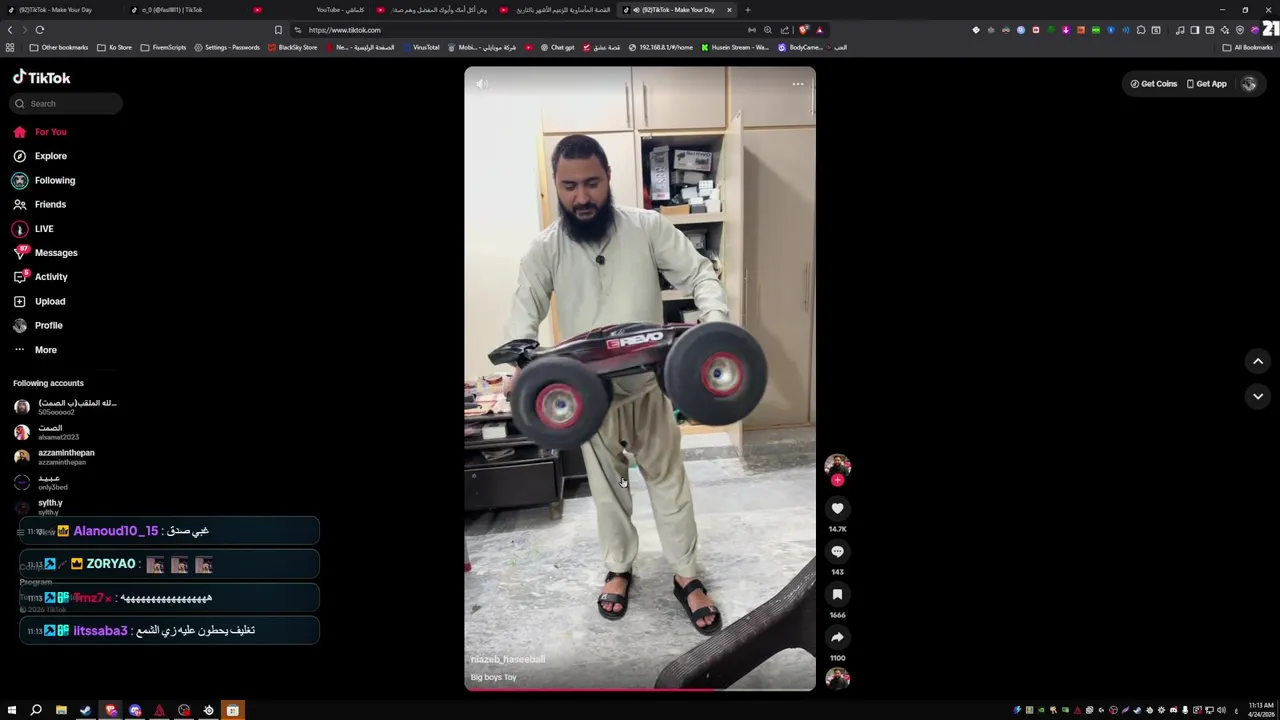Open Windows taskbar search
Image resolution: width=1280 pixels, height=720 pixels.
pos(36,710)
